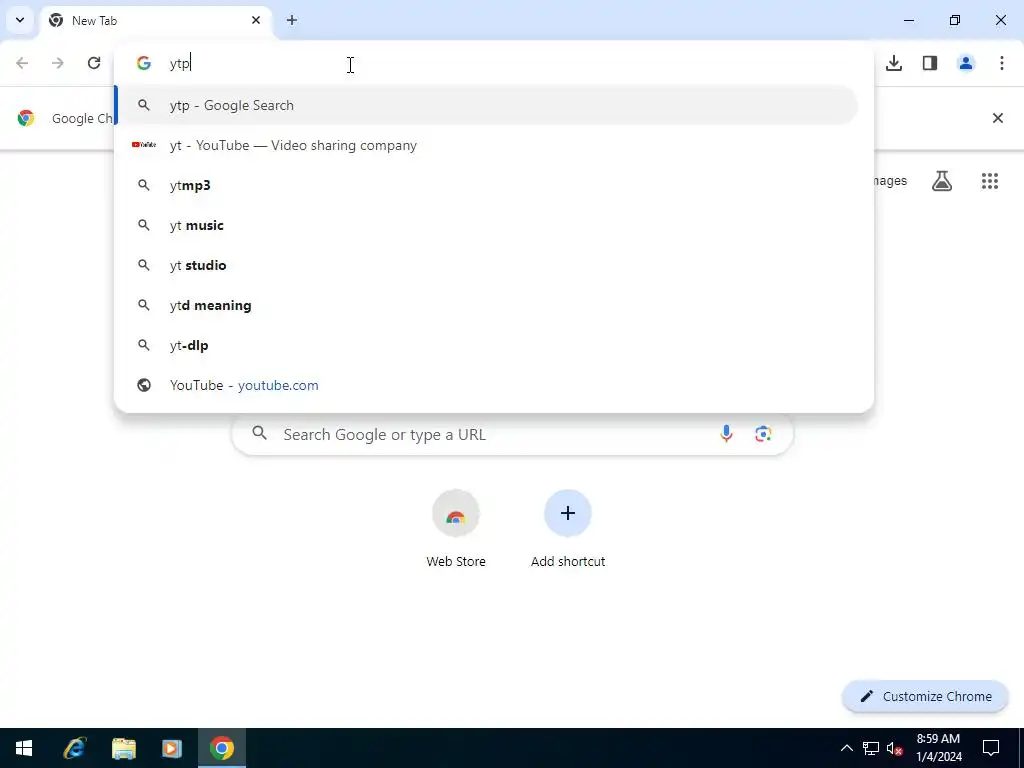Open the tab search dropdown arrow
Screen dimensions: 1024x768
click(x=20, y=20)
